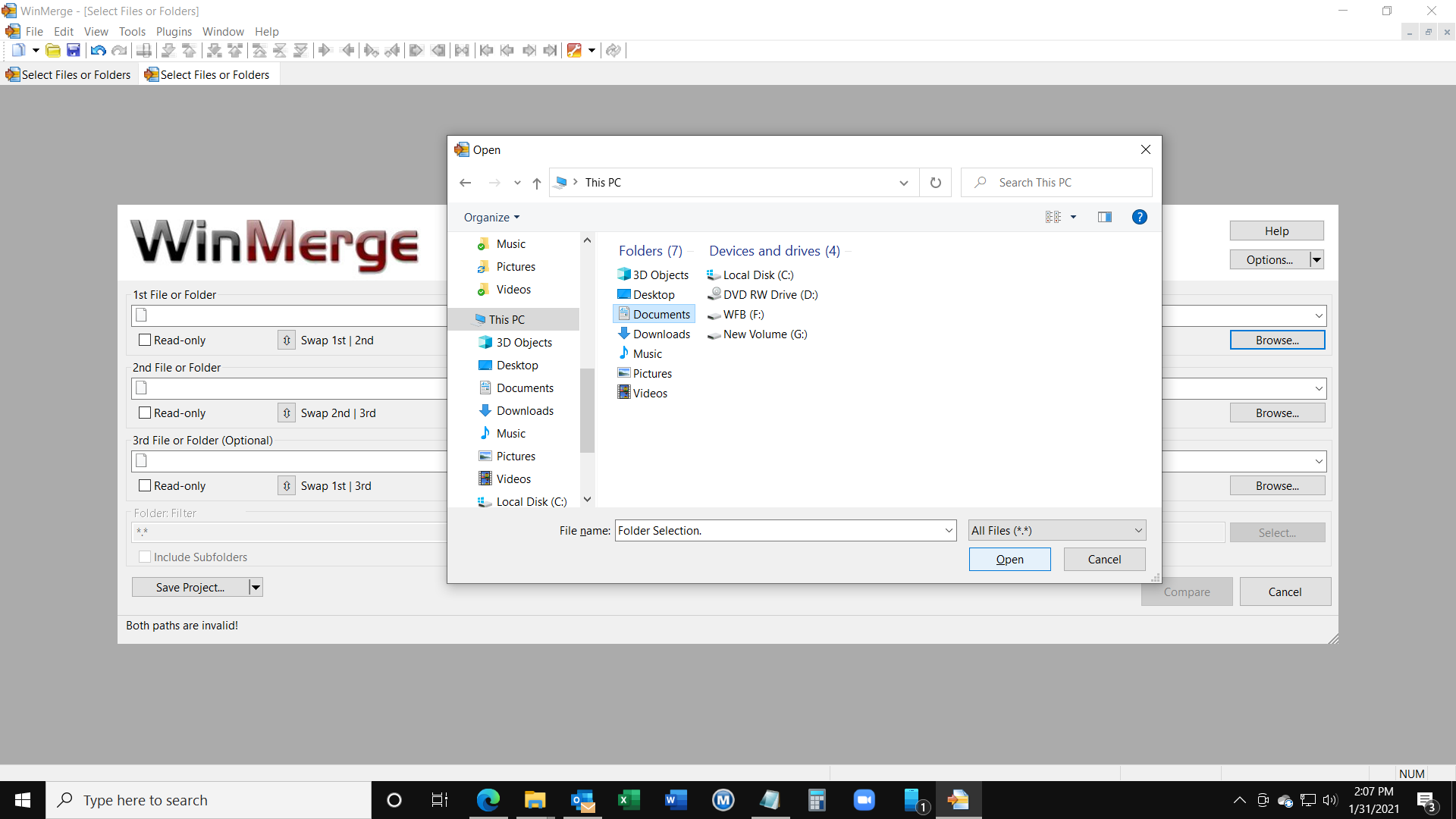Launch Excel from the taskbar
Viewport: 1456px width, 819px height.
pyautogui.click(x=629, y=799)
